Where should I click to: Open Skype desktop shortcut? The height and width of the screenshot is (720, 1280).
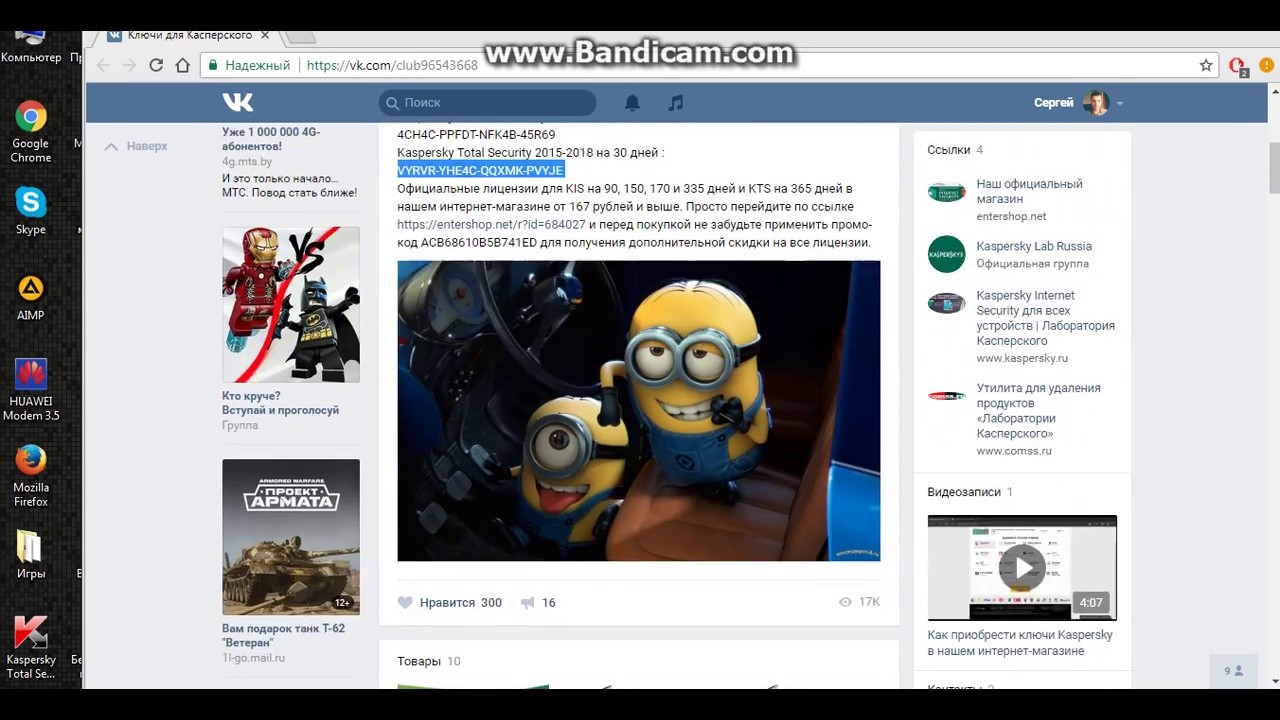[31, 211]
